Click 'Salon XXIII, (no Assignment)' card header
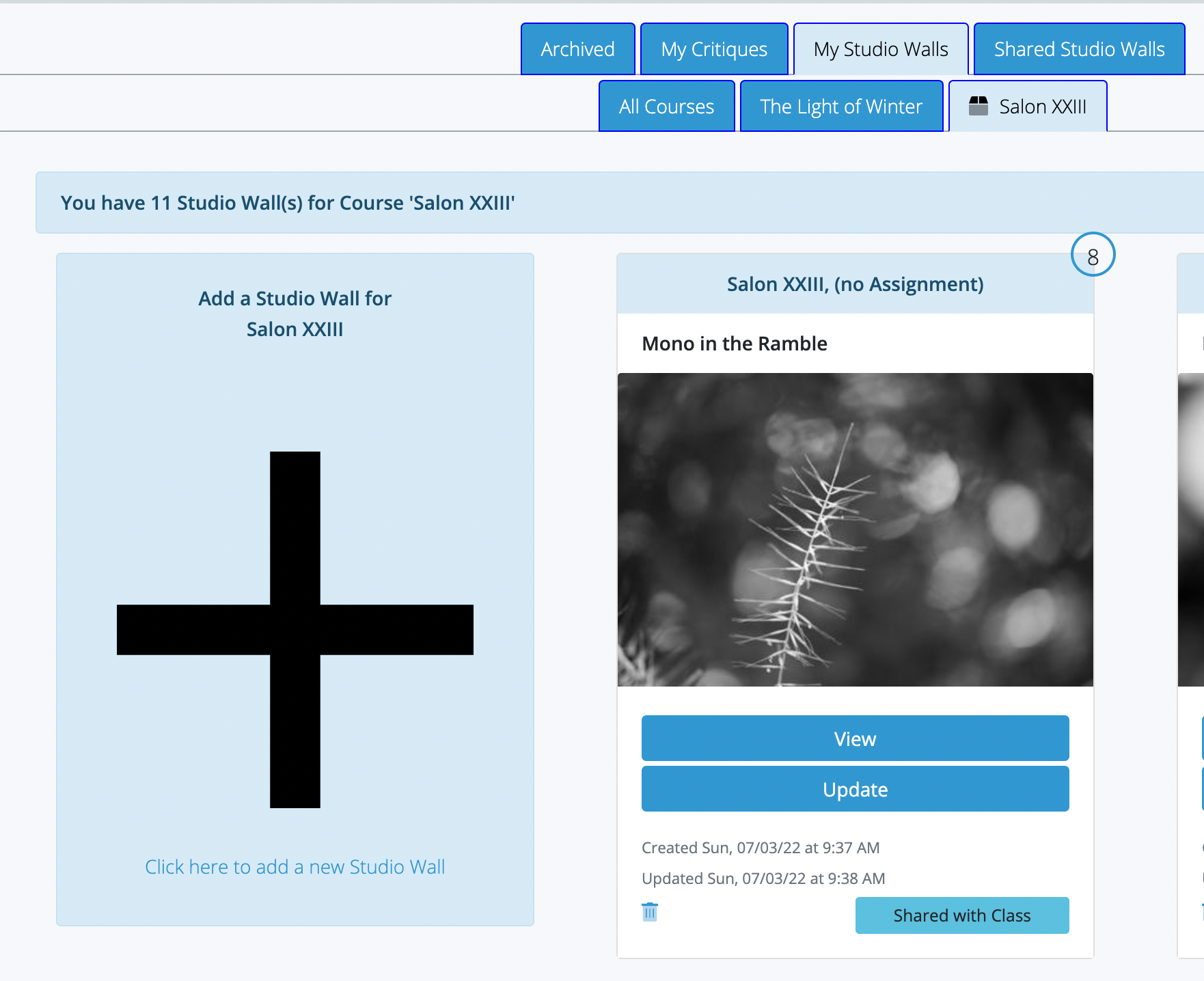Screen dimensions: 1204x981 [855, 284]
